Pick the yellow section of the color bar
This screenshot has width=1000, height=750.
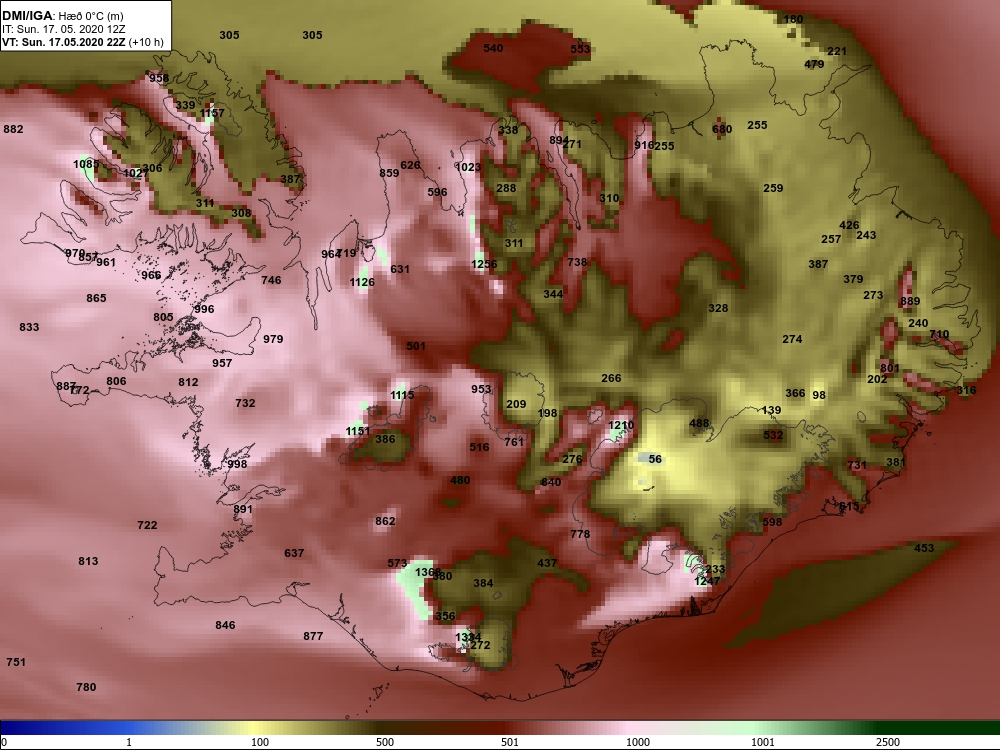(x=255, y=728)
